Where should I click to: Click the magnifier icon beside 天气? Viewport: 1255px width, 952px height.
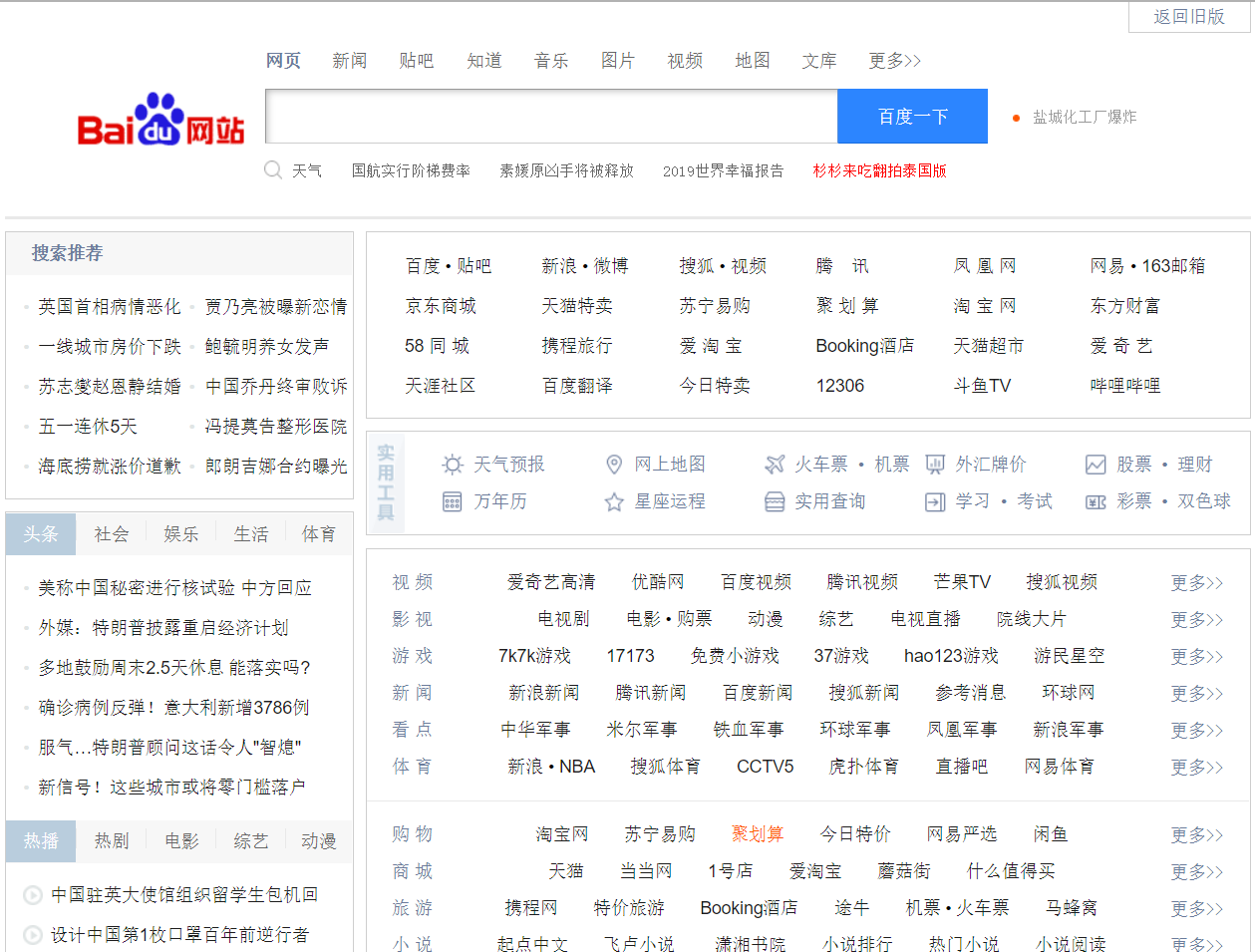[273, 170]
